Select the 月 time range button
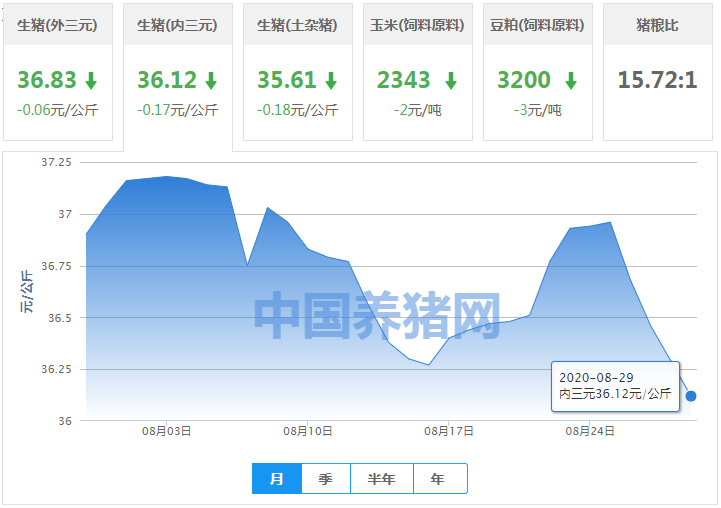 pos(277,479)
